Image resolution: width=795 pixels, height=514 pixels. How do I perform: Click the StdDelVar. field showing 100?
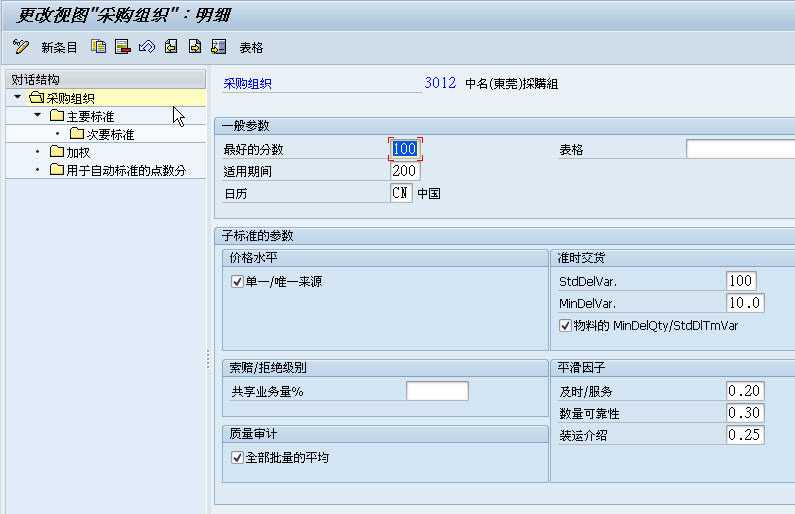(x=741, y=281)
